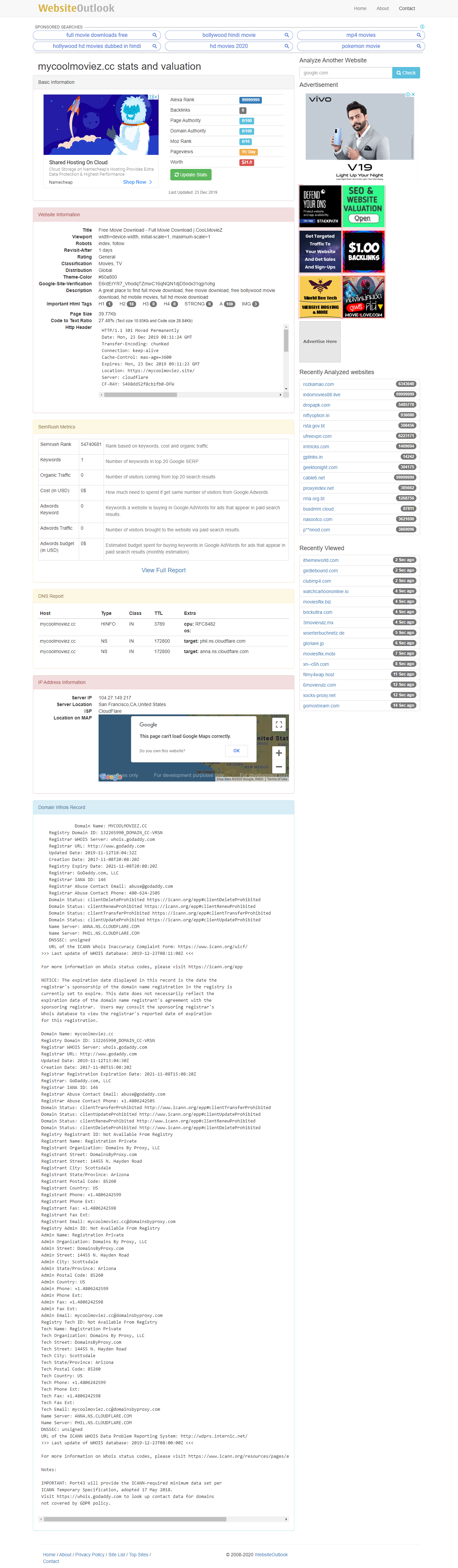Click search icon for full movie downloads free
This screenshot has width=458, height=1568.
pos(155,35)
